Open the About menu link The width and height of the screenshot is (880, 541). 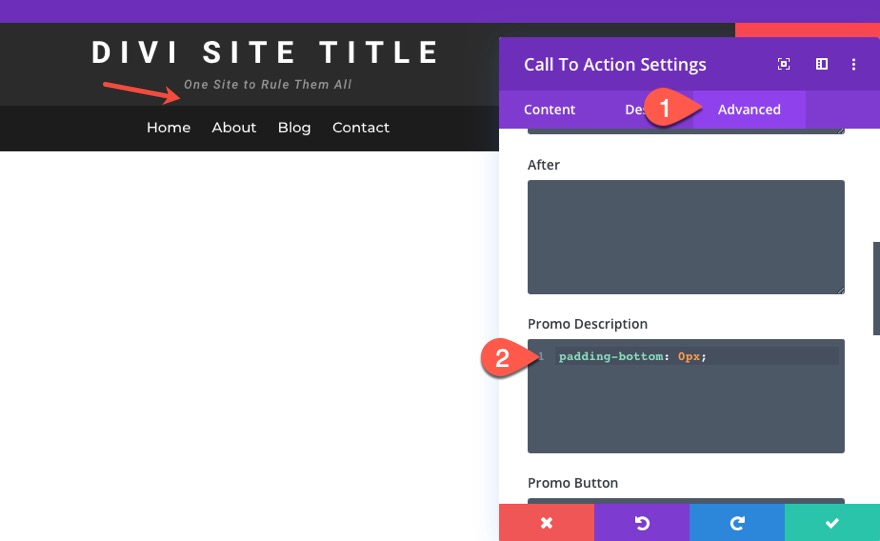point(234,127)
